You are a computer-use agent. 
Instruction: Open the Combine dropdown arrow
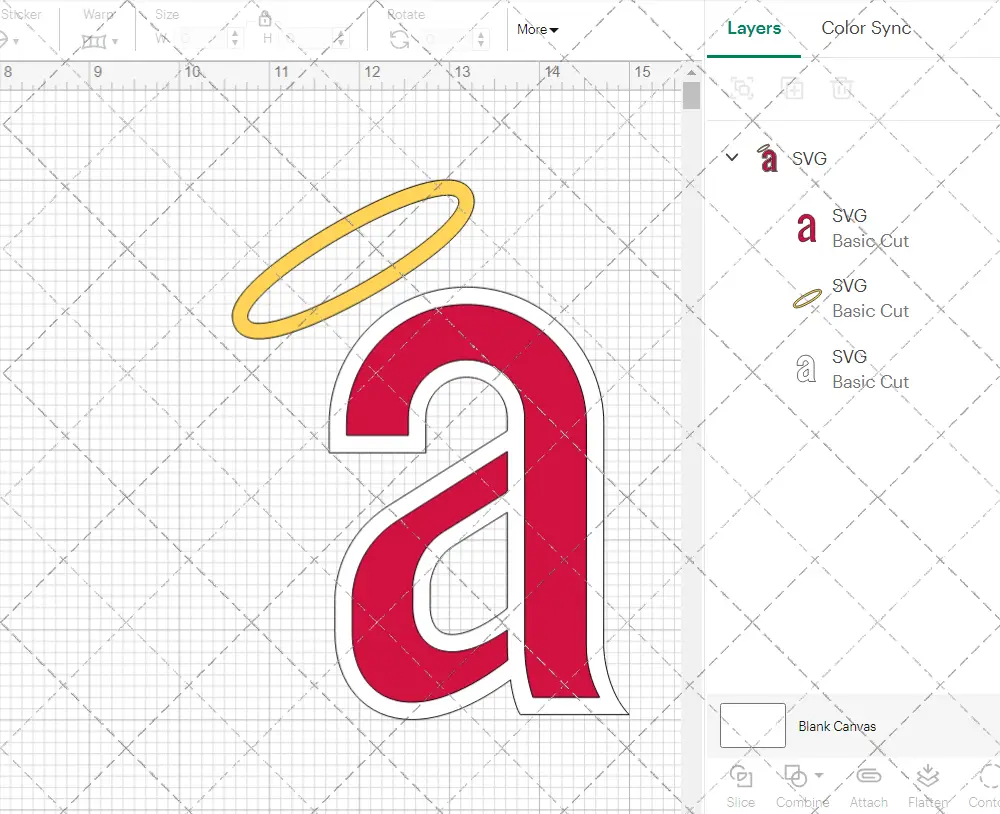click(x=819, y=776)
